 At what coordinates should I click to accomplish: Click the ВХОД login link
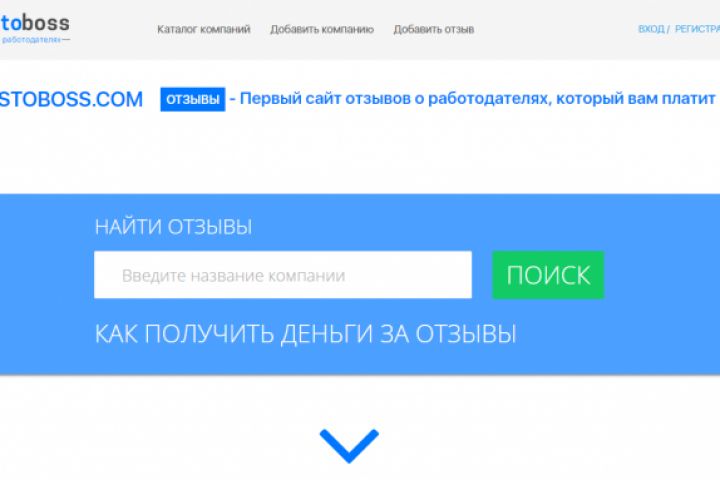pyautogui.click(x=651, y=29)
